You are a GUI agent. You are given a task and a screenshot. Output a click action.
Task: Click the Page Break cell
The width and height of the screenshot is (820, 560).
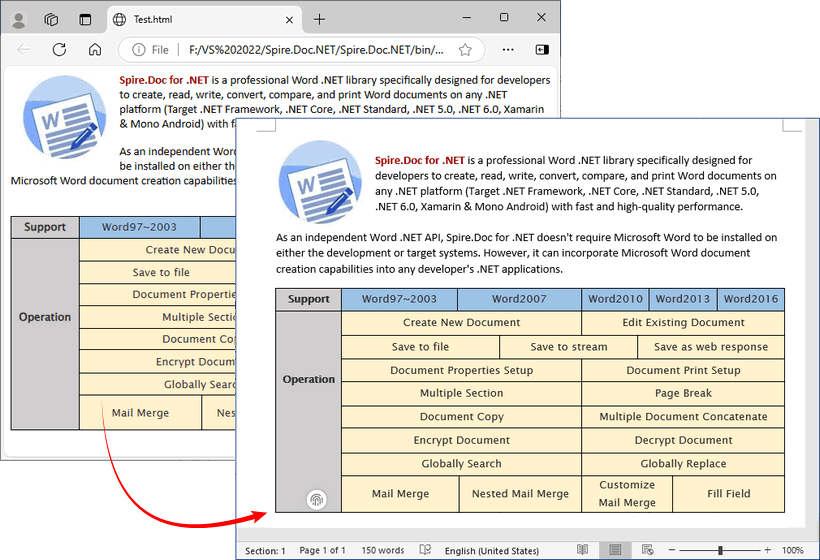coord(683,393)
